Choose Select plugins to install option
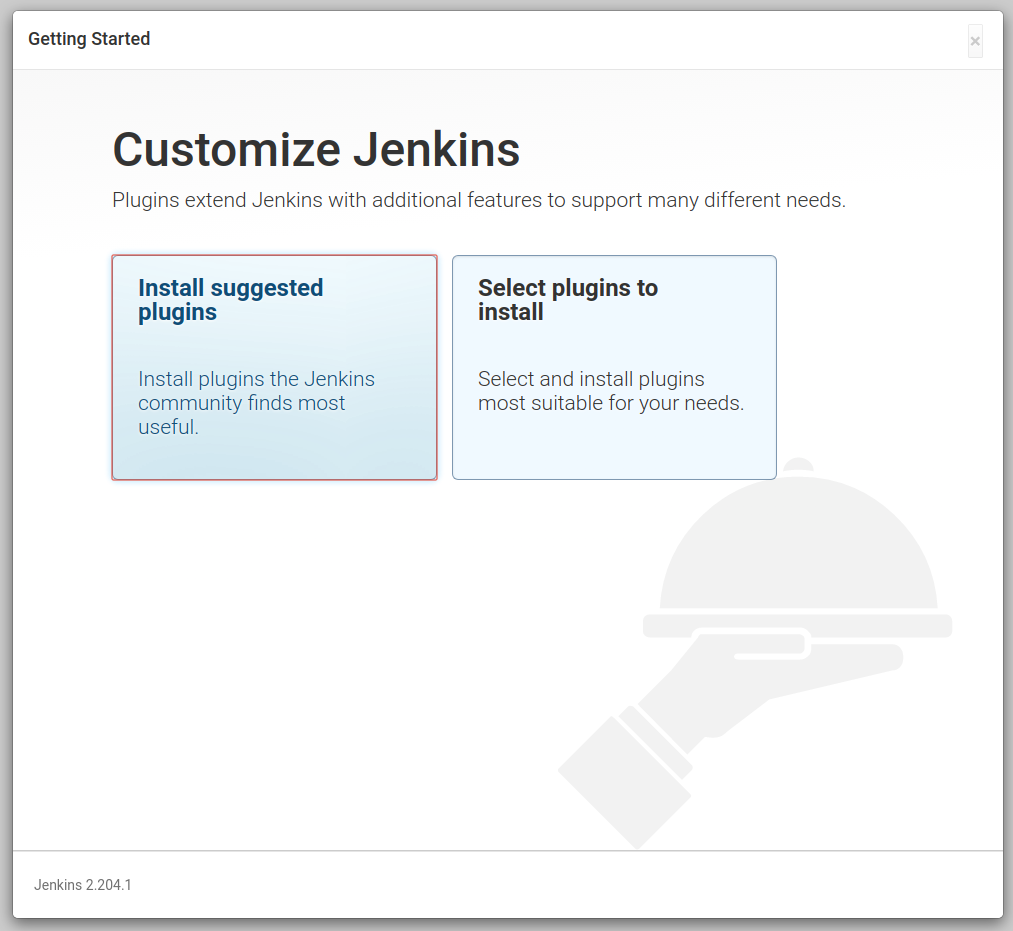Screen dimensions: 1013x931 coord(614,367)
